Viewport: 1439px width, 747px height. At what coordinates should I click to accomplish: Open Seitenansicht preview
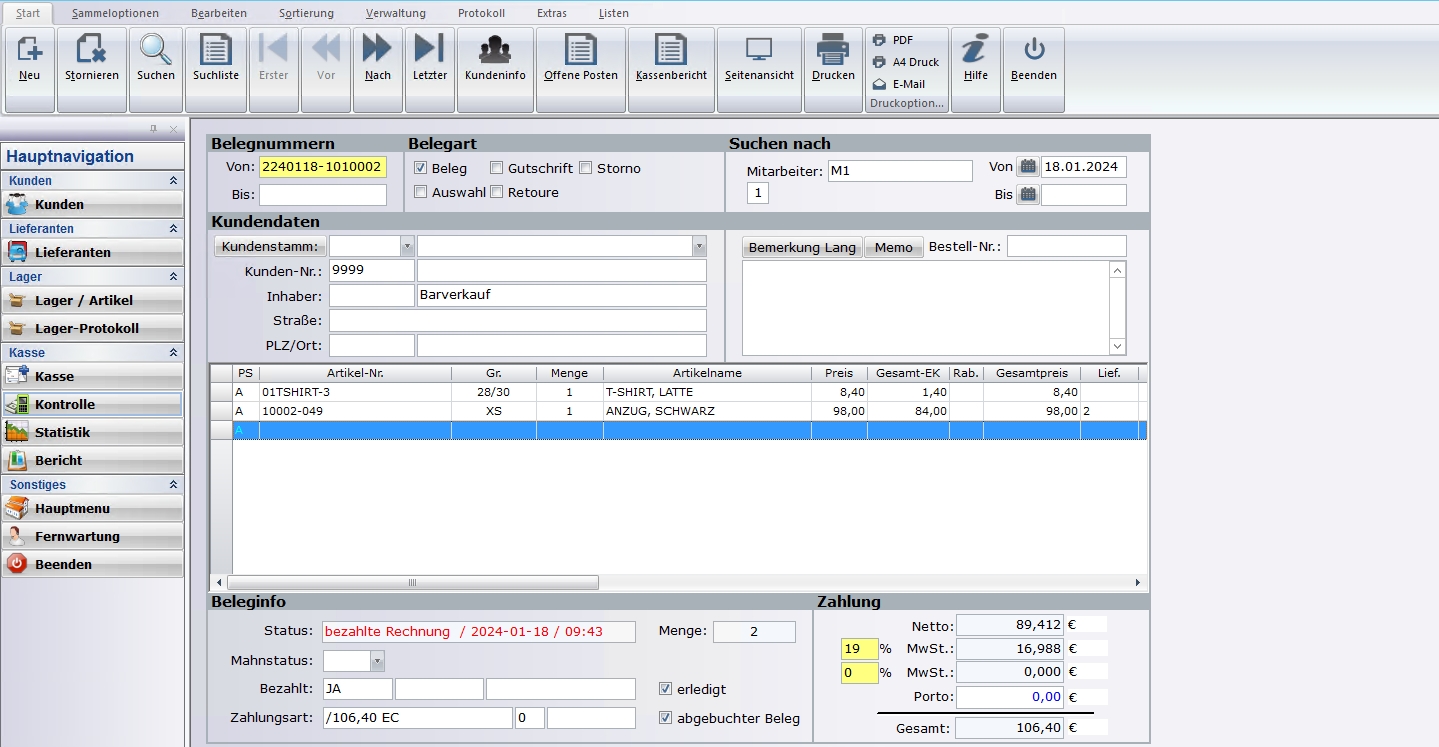tap(759, 58)
